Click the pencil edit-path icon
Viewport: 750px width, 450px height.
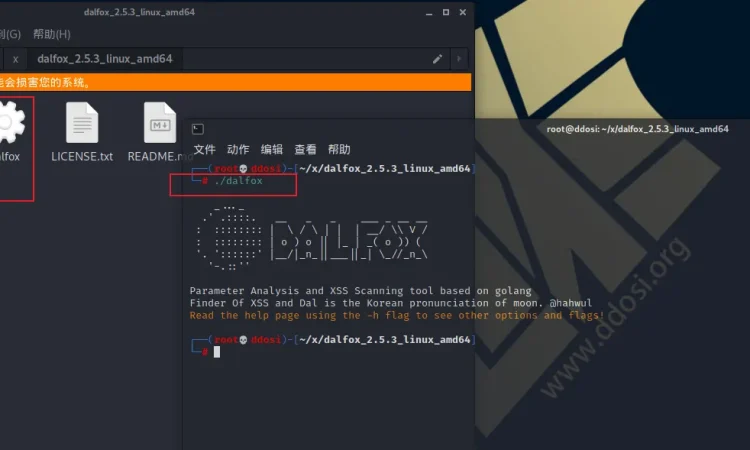(x=437, y=59)
